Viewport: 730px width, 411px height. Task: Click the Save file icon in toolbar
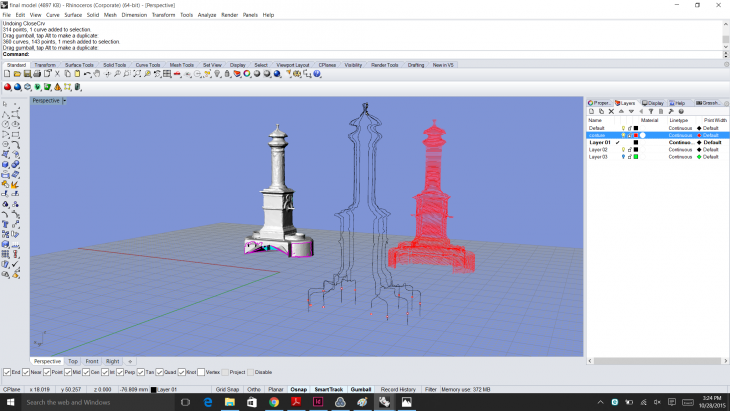(x=27, y=74)
